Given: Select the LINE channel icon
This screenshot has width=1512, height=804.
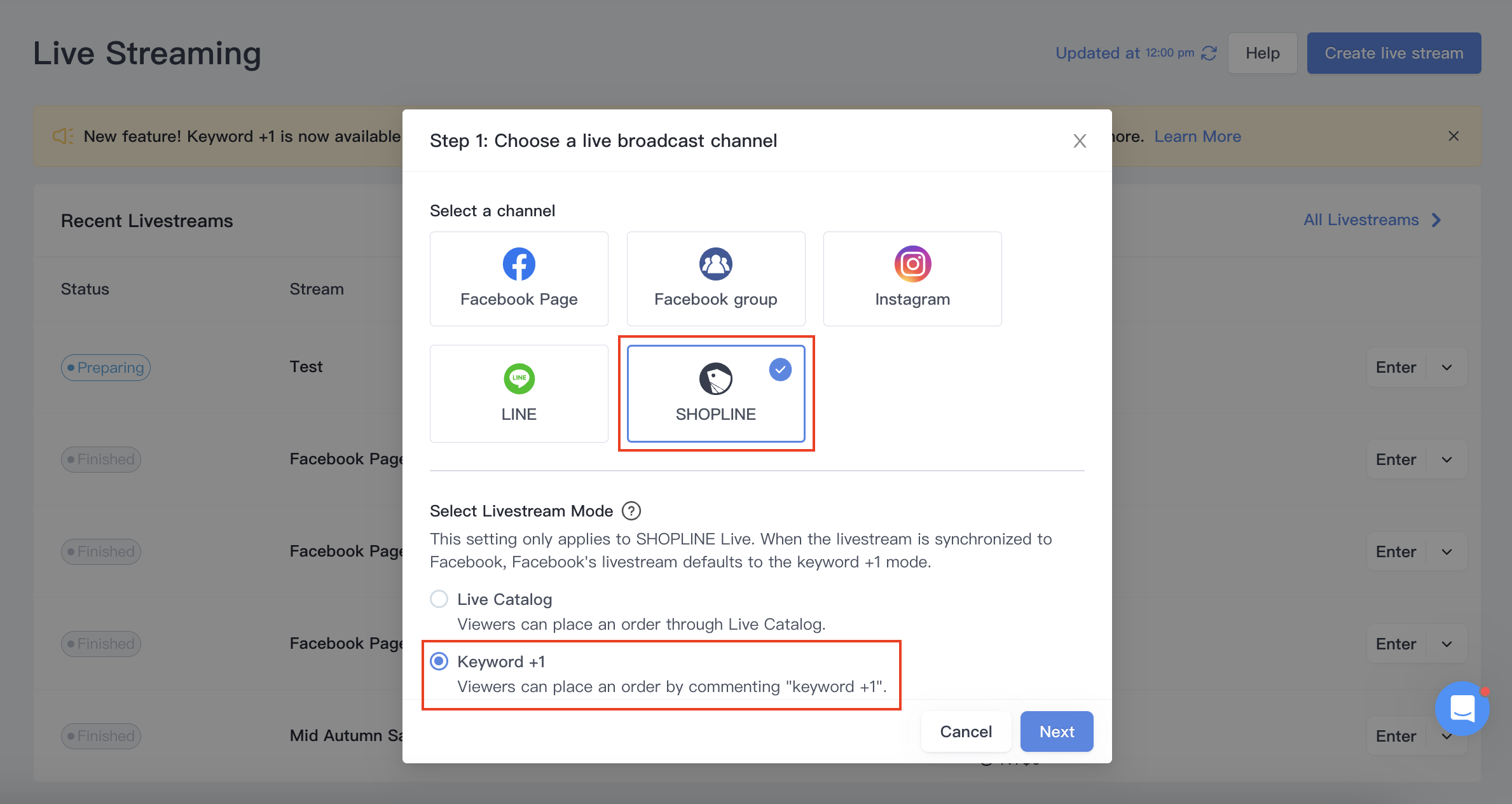Looking at the screenshot, I should pos(519,379).
